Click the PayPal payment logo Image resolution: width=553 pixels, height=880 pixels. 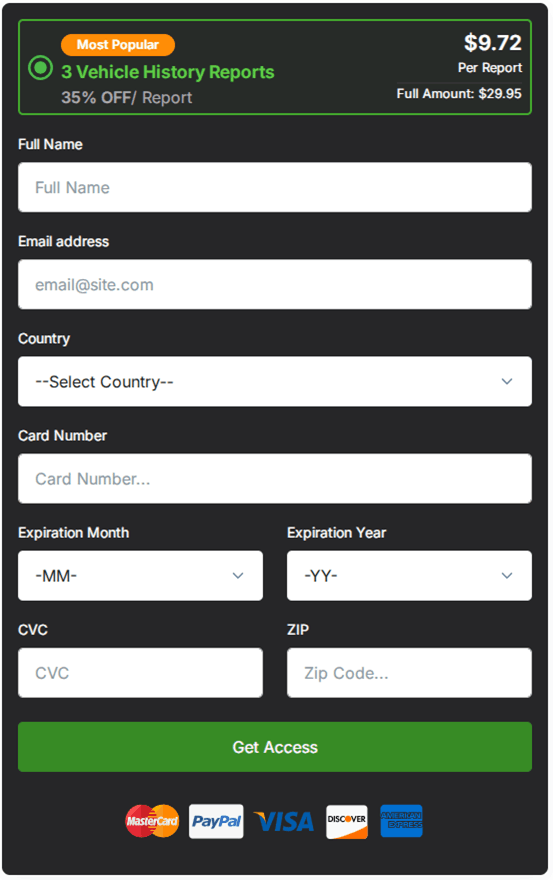216,821
